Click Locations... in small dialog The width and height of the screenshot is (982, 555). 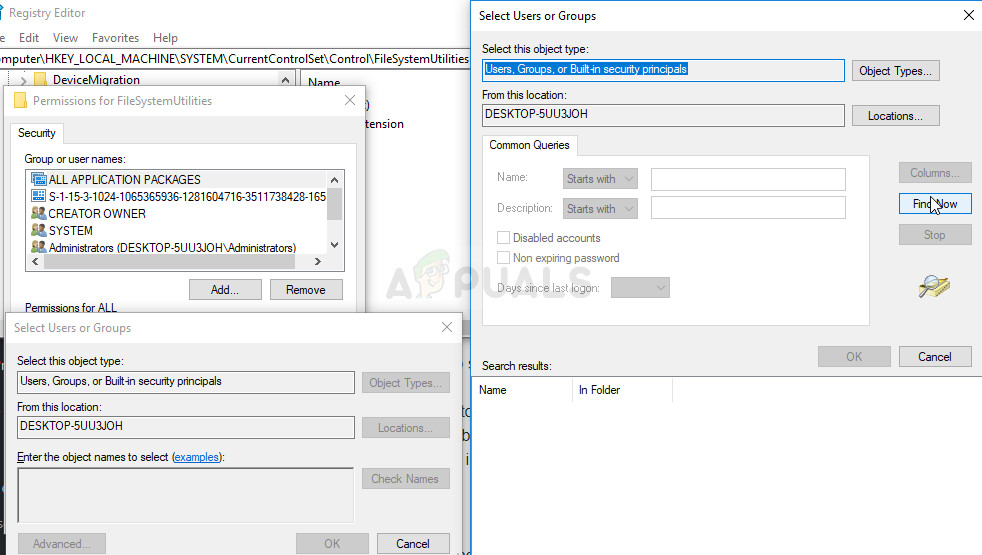click(x=405, y=428)
